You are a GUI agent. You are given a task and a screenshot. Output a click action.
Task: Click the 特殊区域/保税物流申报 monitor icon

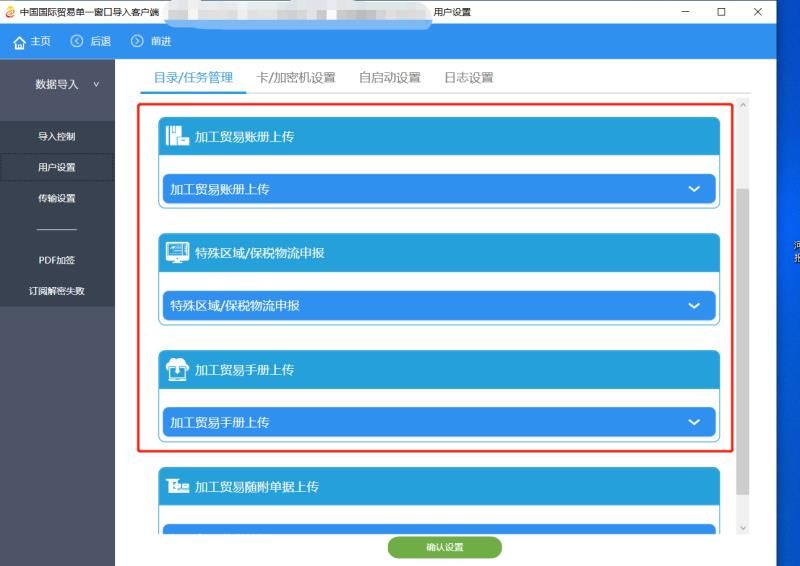(176, 253)
